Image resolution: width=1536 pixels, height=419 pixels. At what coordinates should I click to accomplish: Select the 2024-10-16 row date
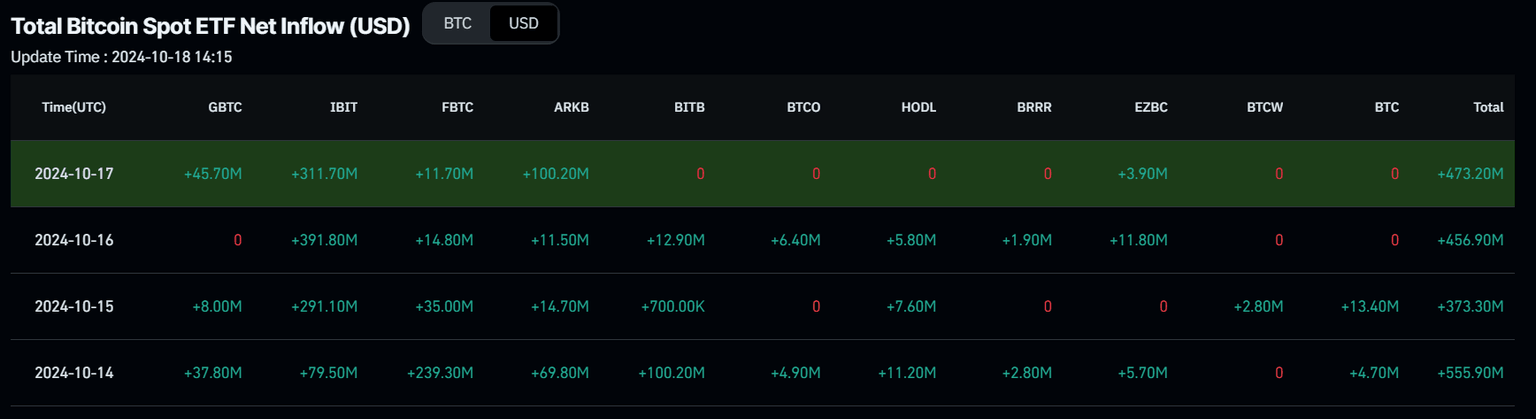pos(74,240)
